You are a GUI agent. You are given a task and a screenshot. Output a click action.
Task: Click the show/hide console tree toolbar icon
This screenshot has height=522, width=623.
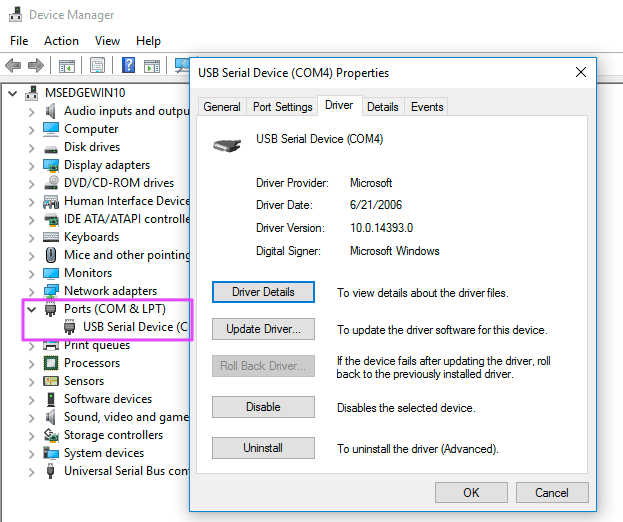tap(67, 66)
